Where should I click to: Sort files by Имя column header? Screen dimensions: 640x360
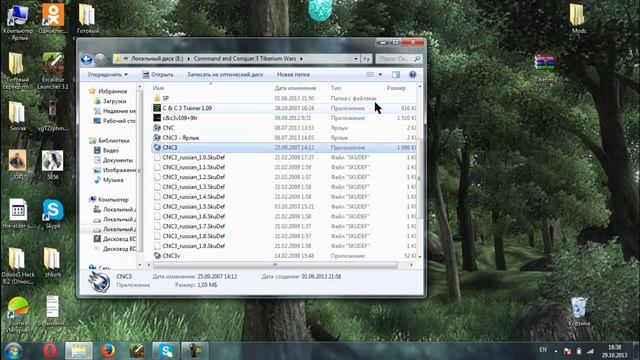[x=158, y=88]
